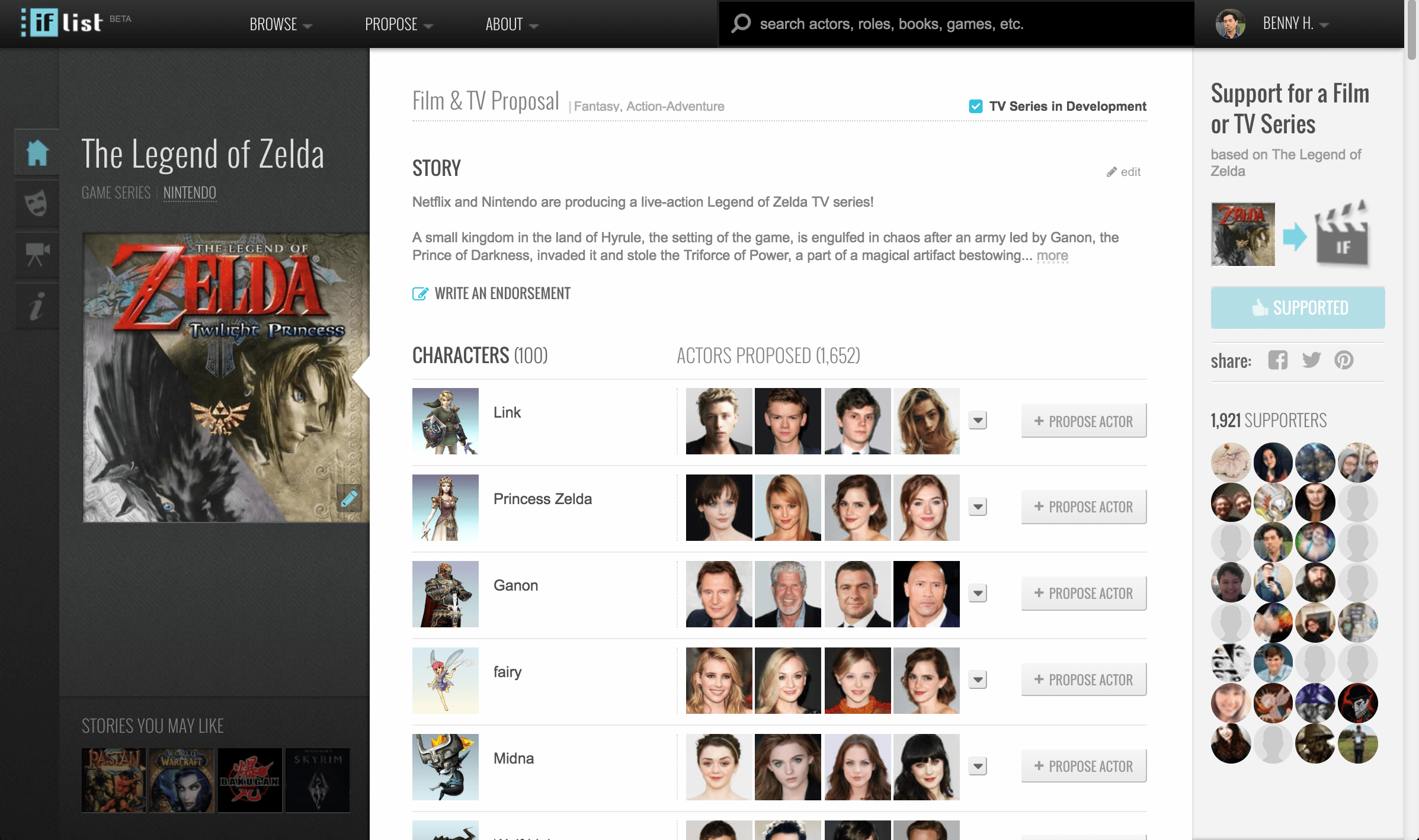This screenshot has height=840, width=1419.
Task: Uncheck TV Series in Development checkbox
Action: (x=975, y=106)
